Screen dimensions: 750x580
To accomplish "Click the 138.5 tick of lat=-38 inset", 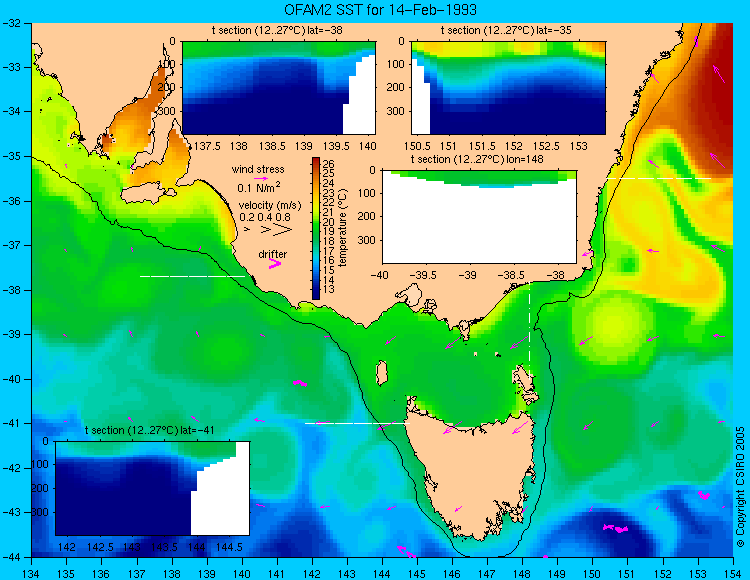I will (x=272, y=146).
